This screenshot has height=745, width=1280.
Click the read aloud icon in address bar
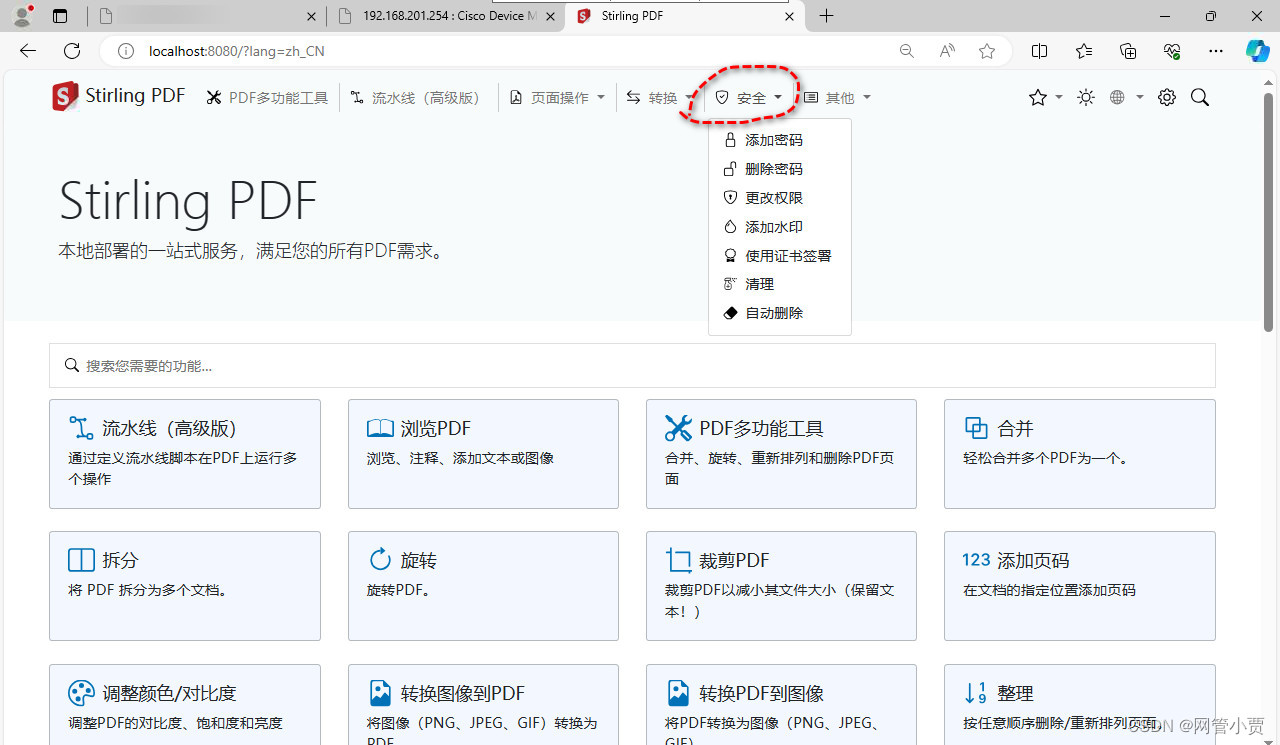pos(946,51)
